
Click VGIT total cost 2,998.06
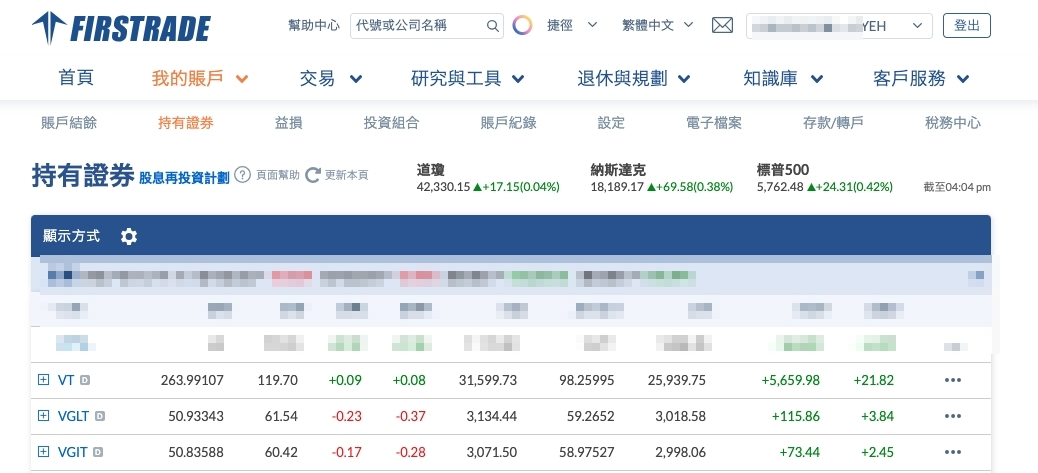679,452
